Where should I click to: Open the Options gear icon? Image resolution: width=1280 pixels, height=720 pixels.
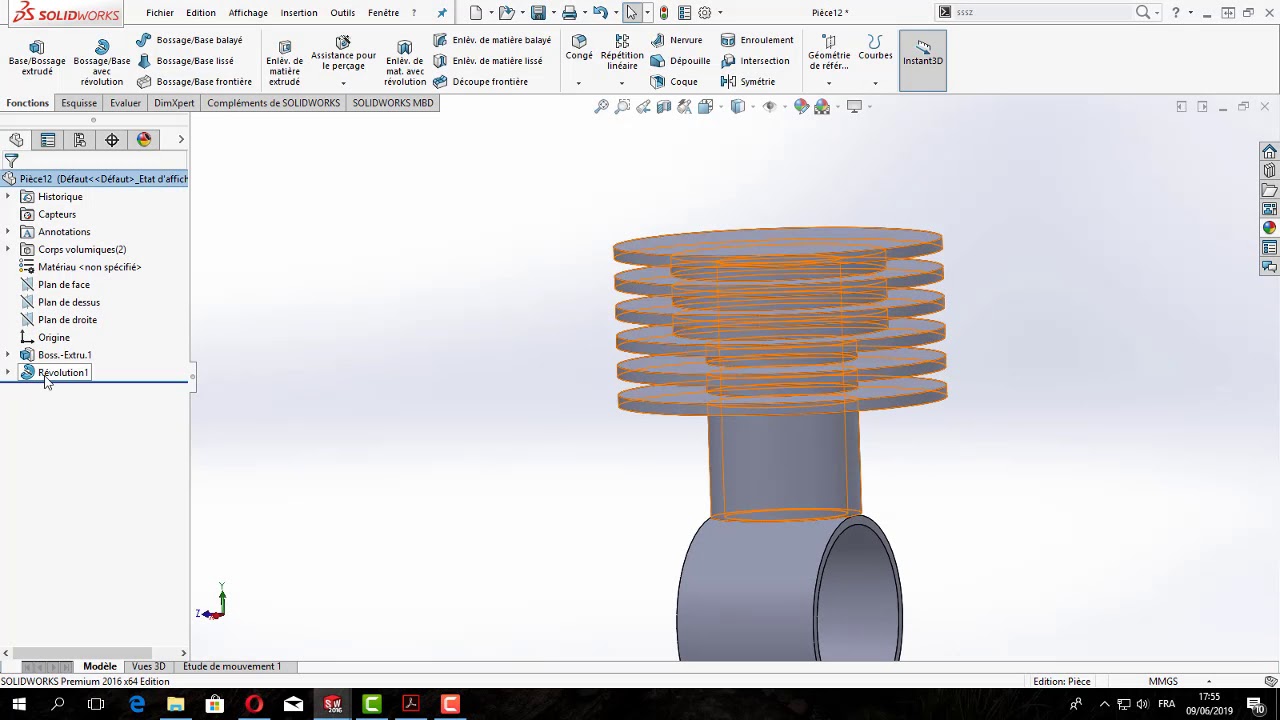pos(704,13)
